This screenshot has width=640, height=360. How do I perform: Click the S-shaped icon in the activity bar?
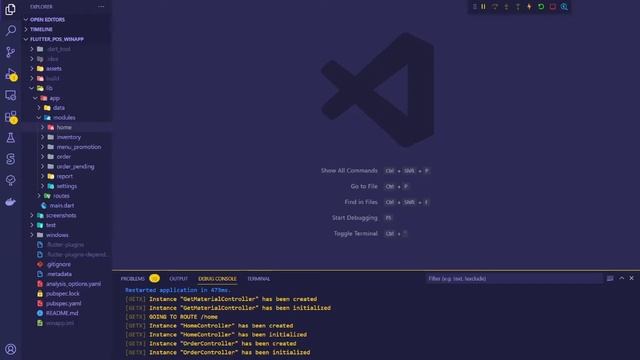(11, 159)
